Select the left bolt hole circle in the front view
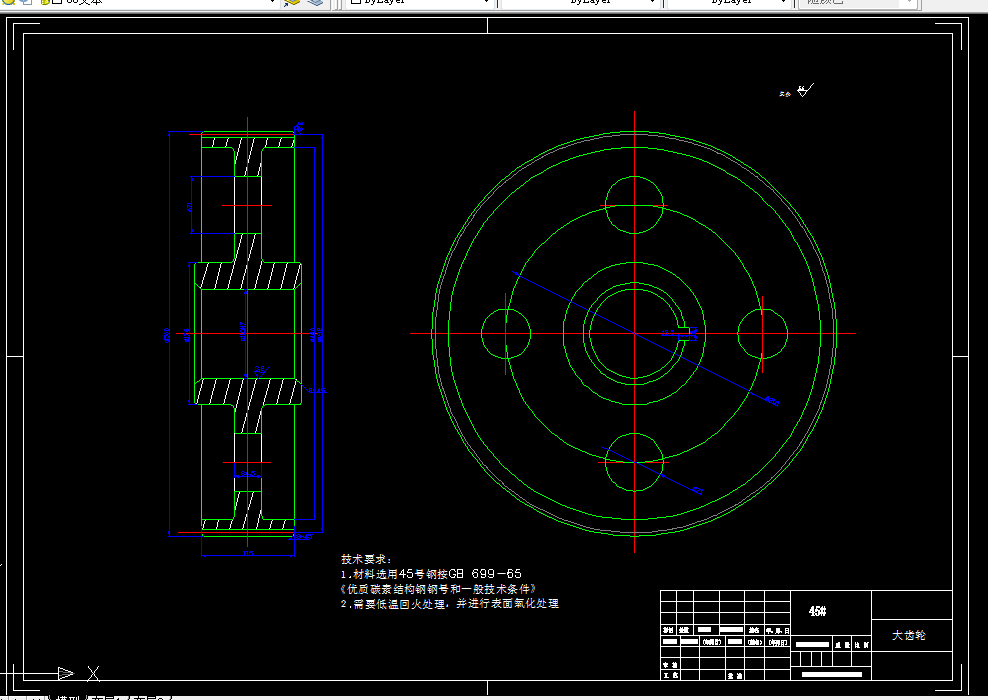Screen dimensions: 988x700 point(506,333)
